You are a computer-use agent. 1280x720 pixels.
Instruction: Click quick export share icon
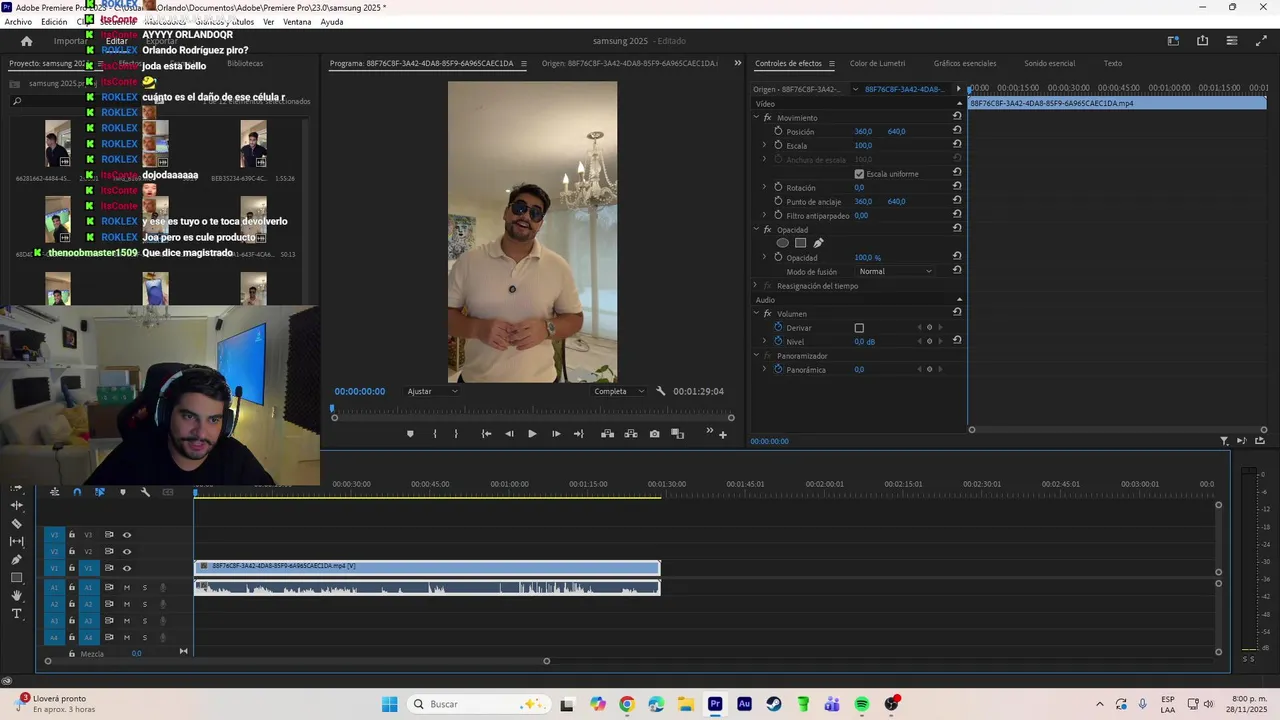(1202, 41)
